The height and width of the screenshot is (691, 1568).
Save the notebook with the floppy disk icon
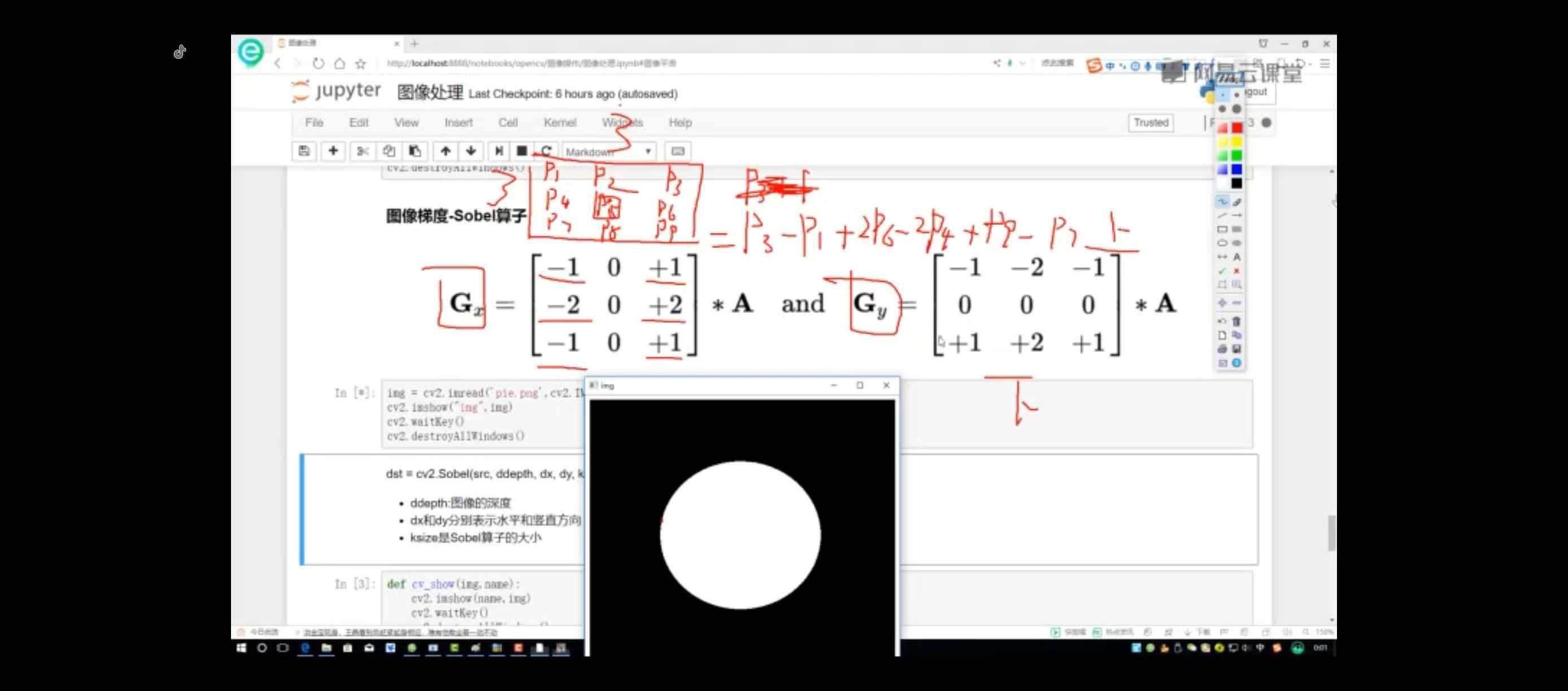(304, 151)
